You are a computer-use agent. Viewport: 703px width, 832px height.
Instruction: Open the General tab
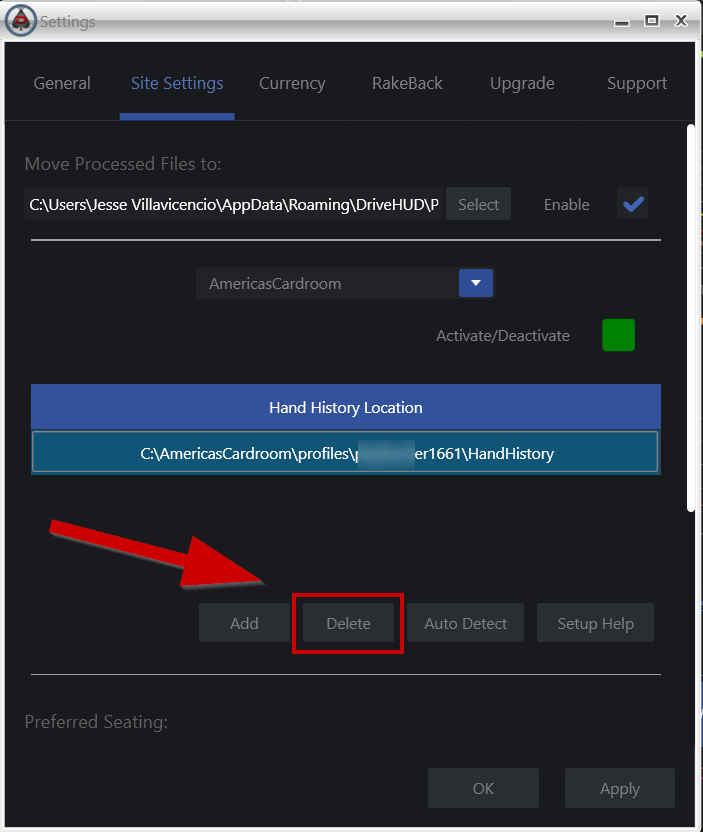click(62, 83)
